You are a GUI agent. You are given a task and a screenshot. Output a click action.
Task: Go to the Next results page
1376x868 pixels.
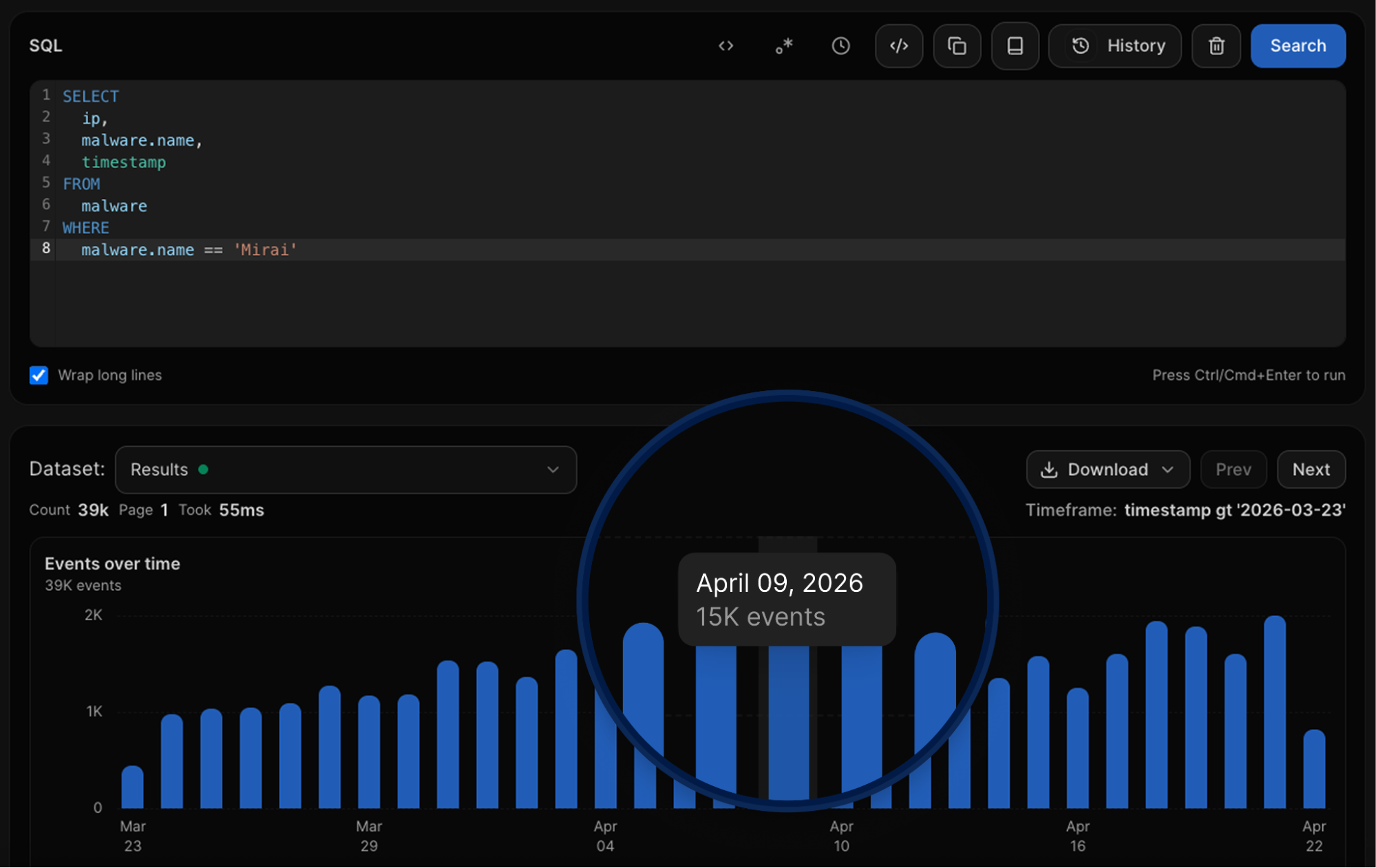pyautogui.click(x=1311, y=469)
